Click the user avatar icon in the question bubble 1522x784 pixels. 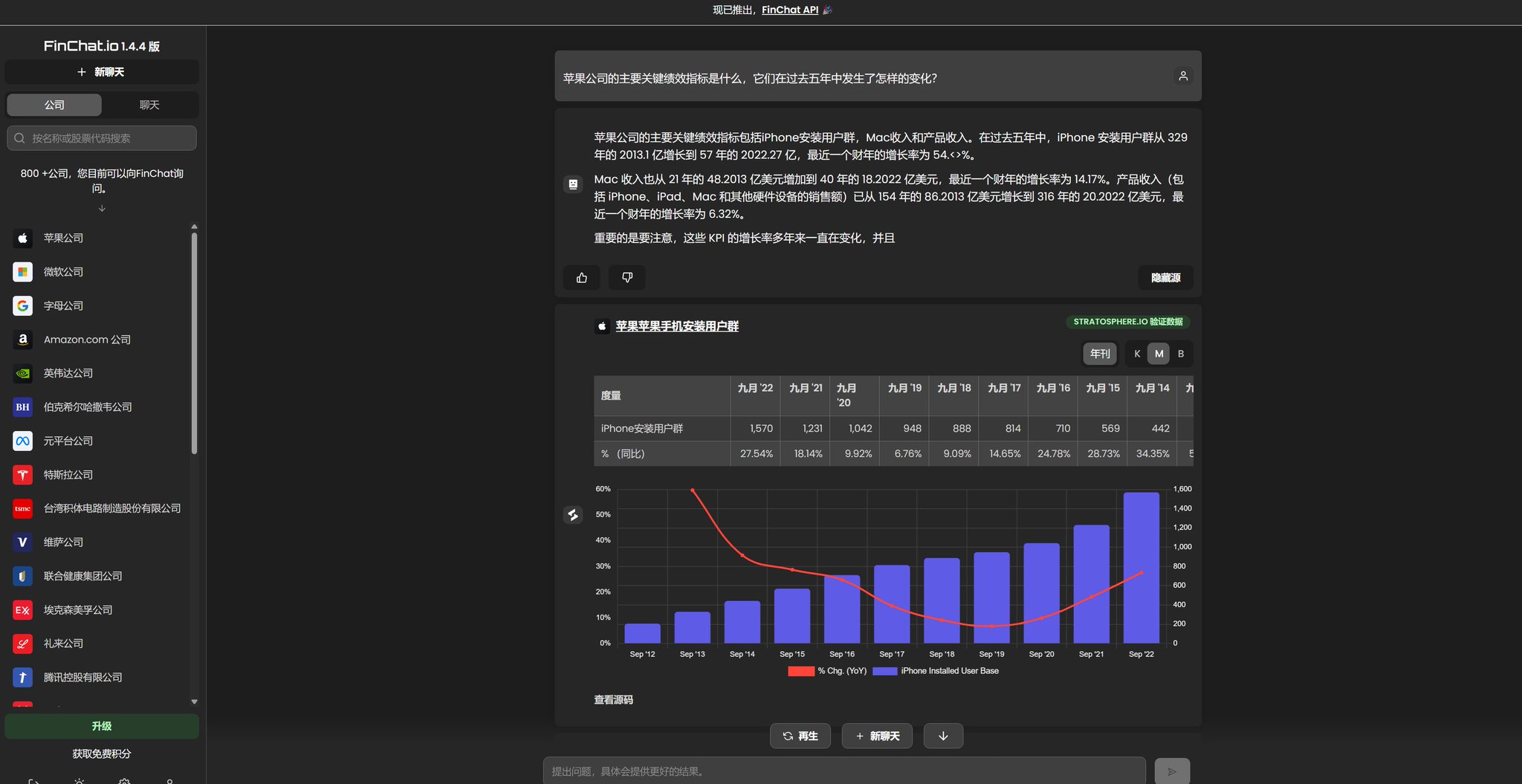pyautogui.click(x=1183, y=76)
